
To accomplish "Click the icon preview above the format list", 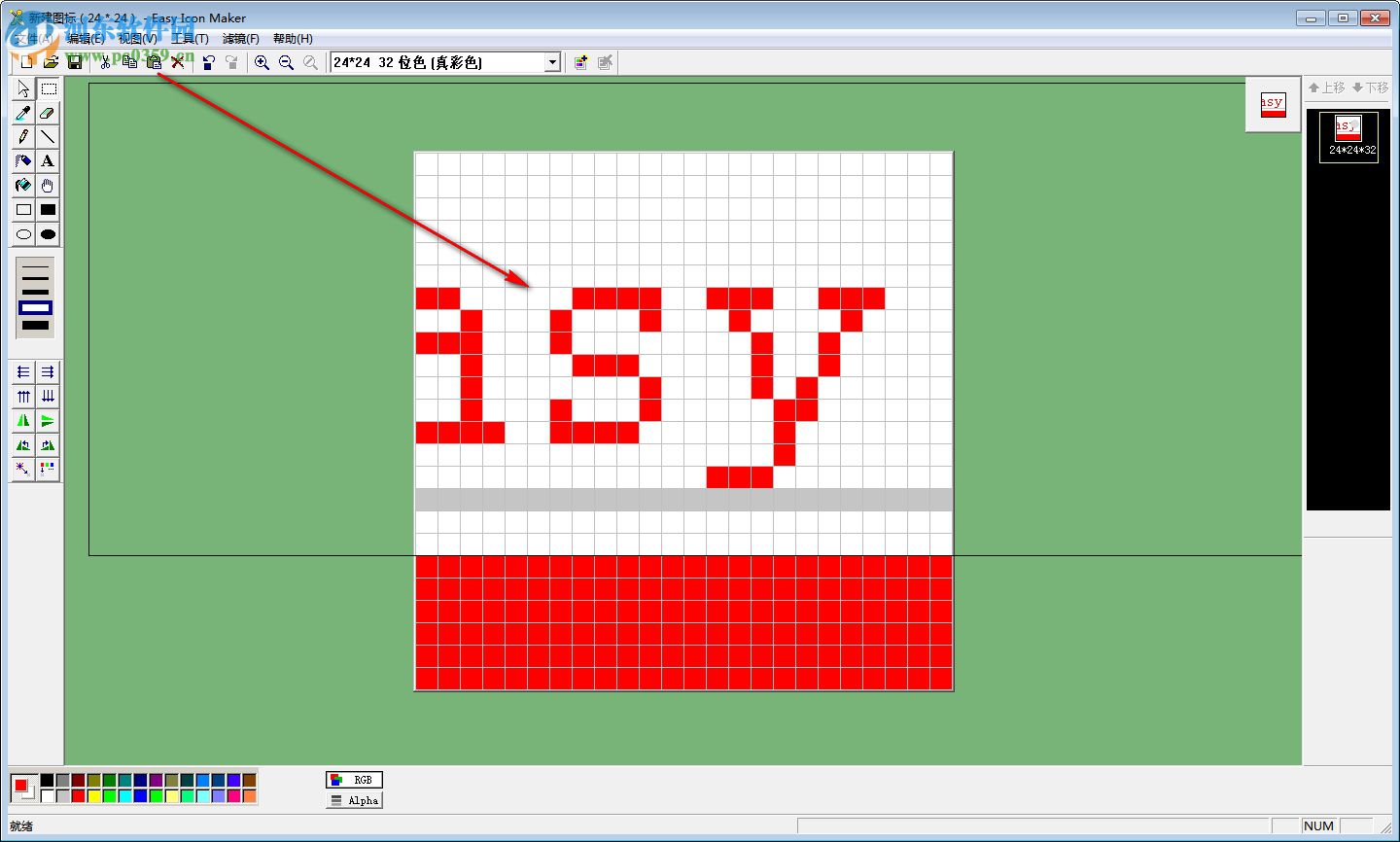I will pyautogui.click(x=1273, y=105).
